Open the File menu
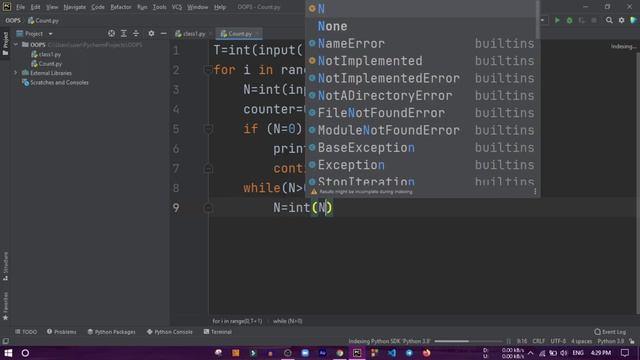640x360 pixels. pos(20,7)
